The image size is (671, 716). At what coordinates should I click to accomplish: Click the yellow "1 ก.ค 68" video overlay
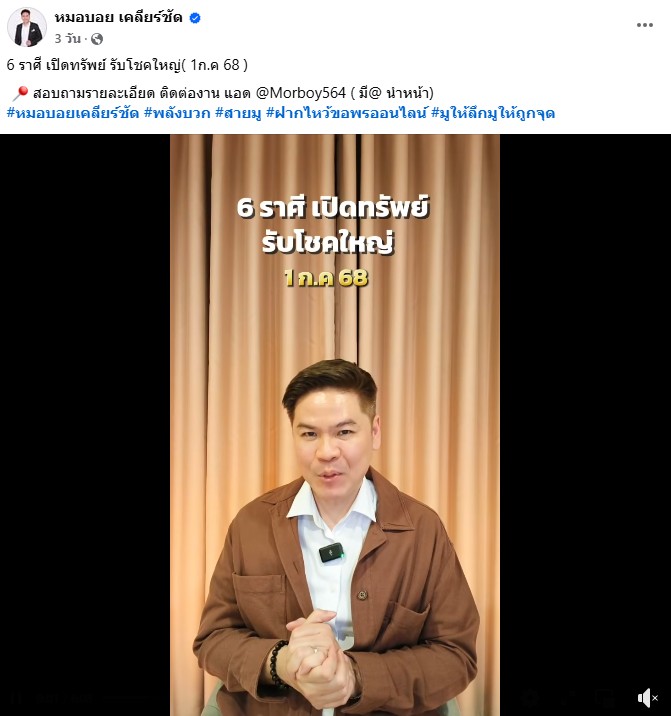click(x=326, y=278)
